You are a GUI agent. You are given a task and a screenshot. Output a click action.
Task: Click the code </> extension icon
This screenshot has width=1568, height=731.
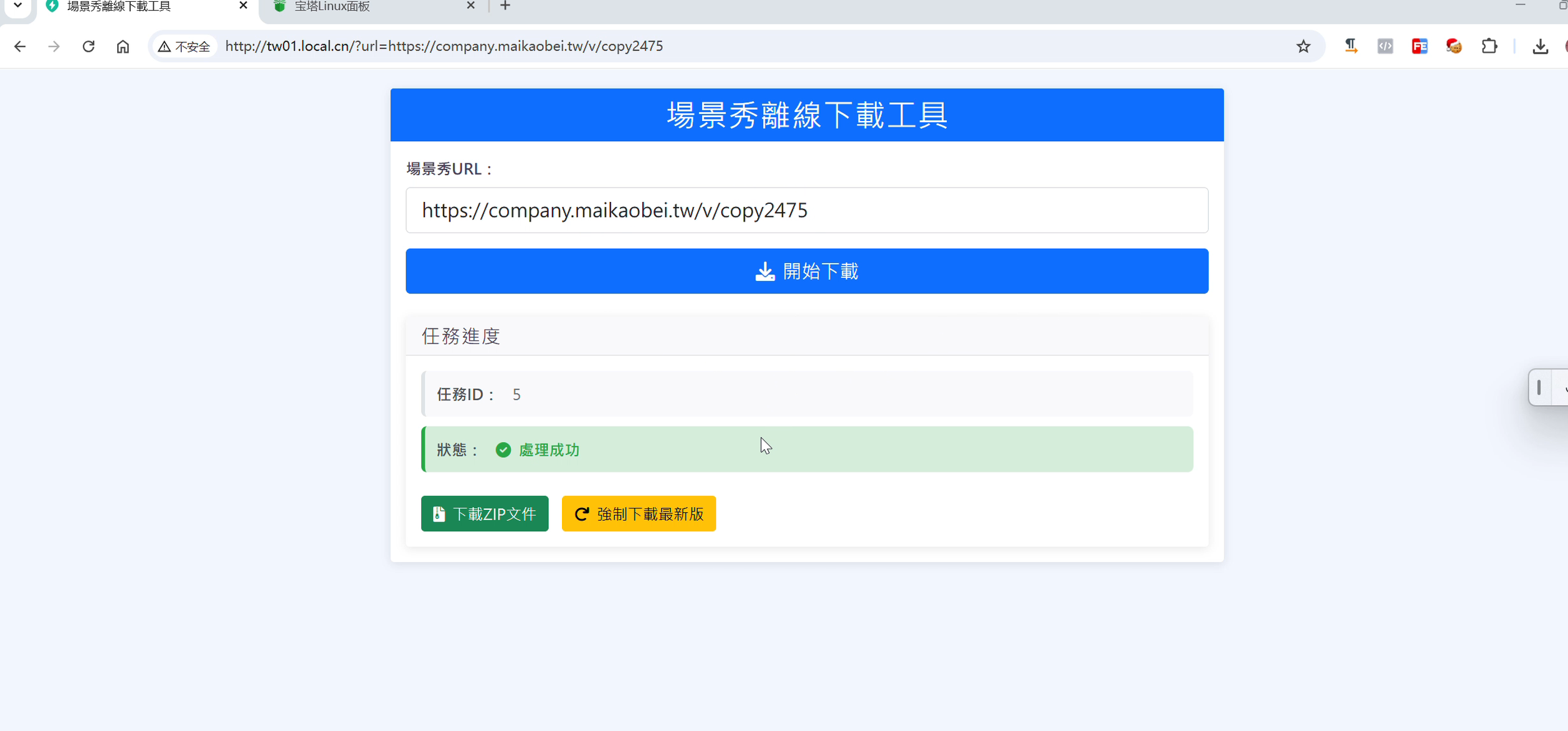click(1385, 46)
